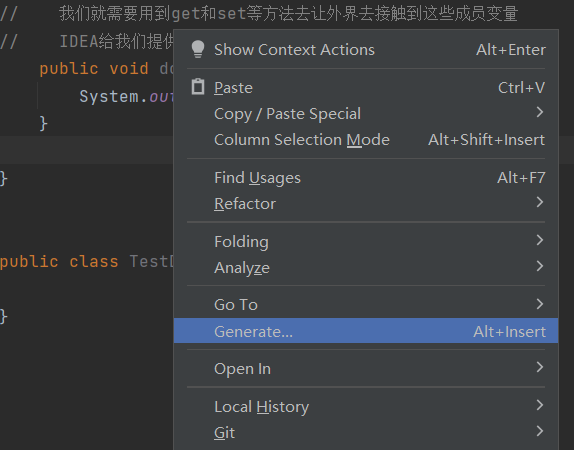Expand the Refactor submenu arrow
This screenshot has height=450, width=574.
pyautogui.click(x=539, y=202)
